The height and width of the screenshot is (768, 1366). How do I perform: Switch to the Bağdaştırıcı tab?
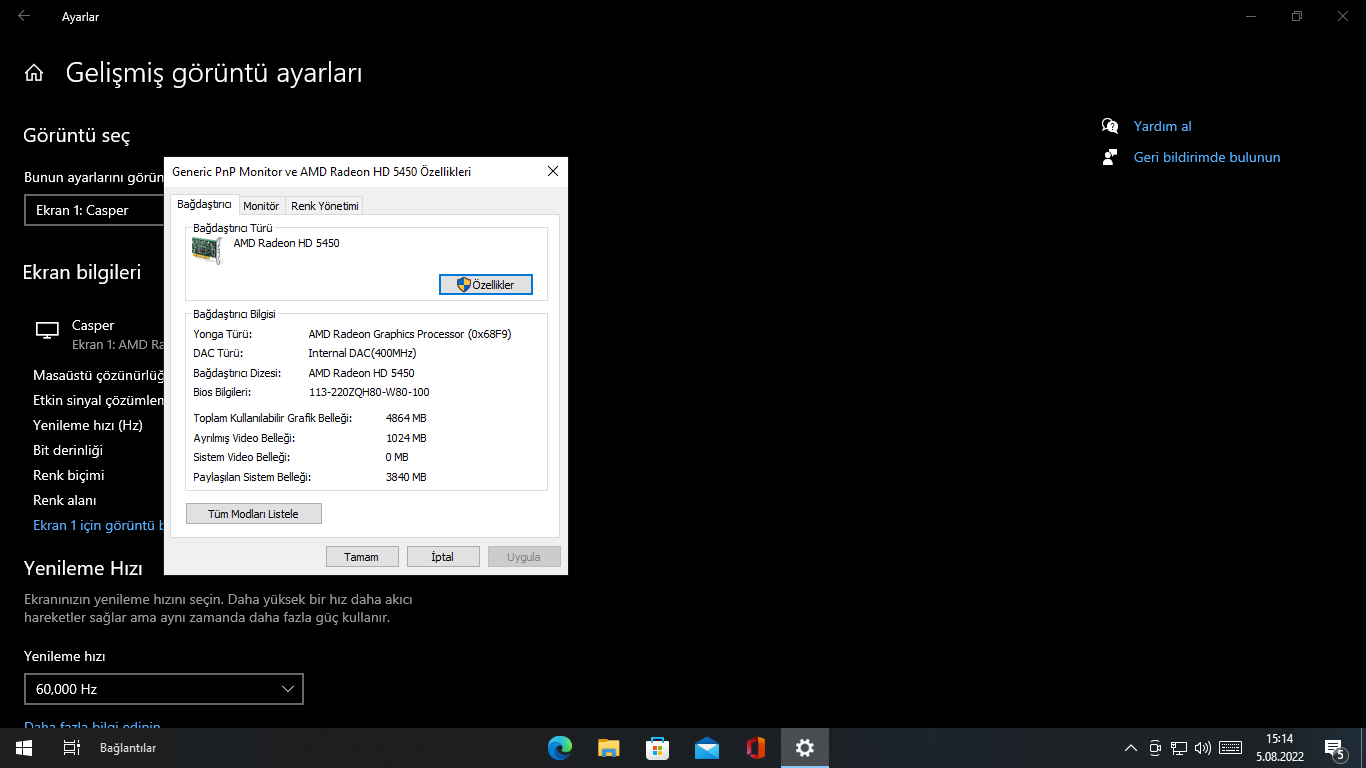204,205
